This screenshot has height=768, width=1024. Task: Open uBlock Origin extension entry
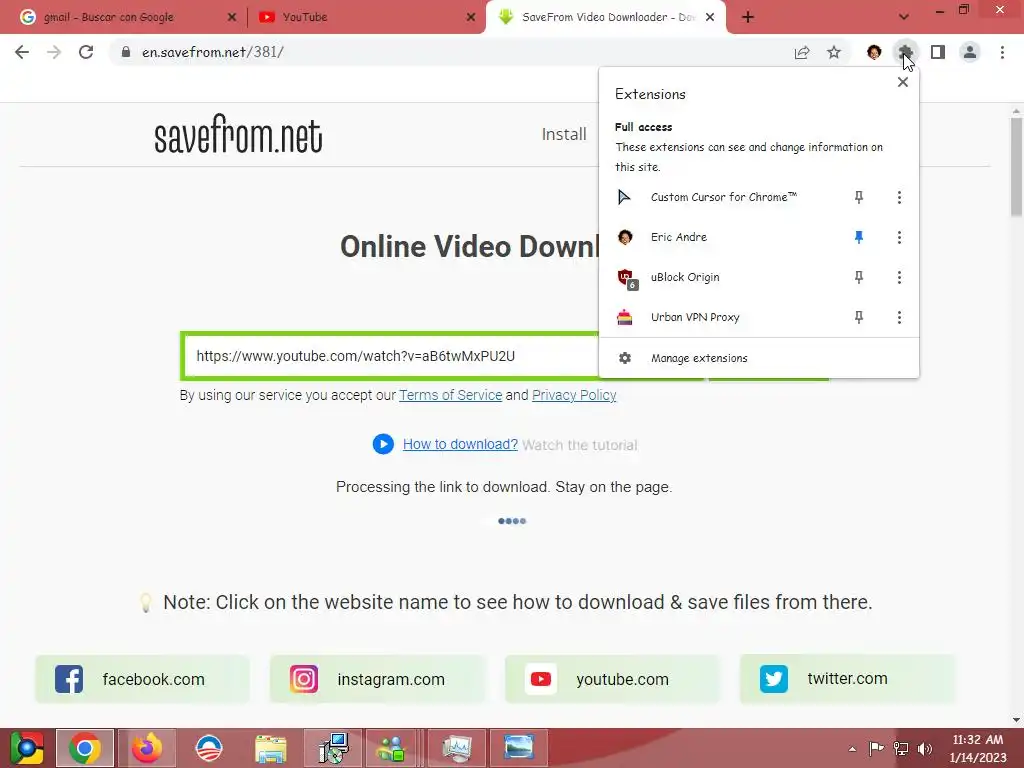click(x=685, y=277)
